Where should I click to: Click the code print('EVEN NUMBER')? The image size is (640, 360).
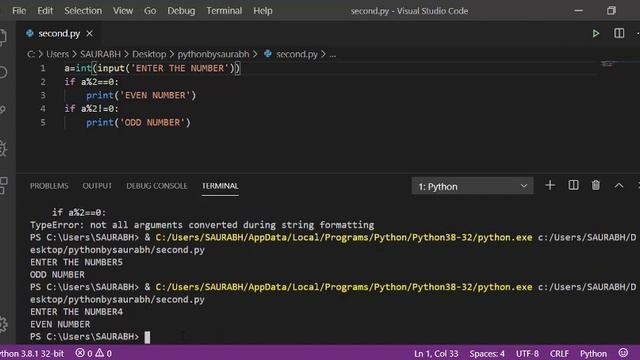click(141, 96)
